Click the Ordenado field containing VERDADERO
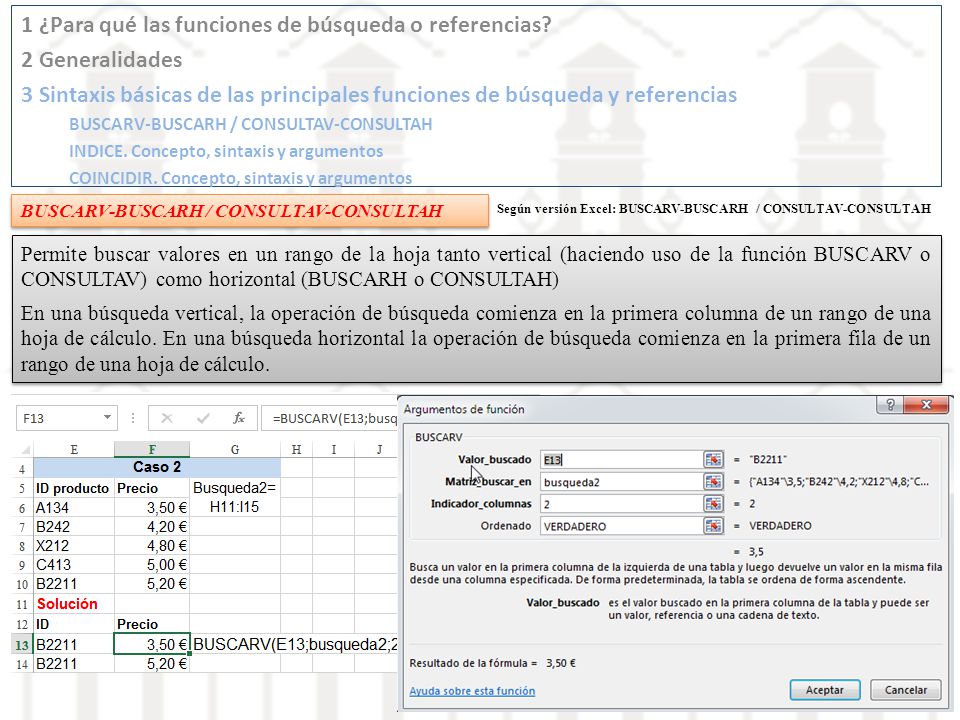 pos(621,526)
